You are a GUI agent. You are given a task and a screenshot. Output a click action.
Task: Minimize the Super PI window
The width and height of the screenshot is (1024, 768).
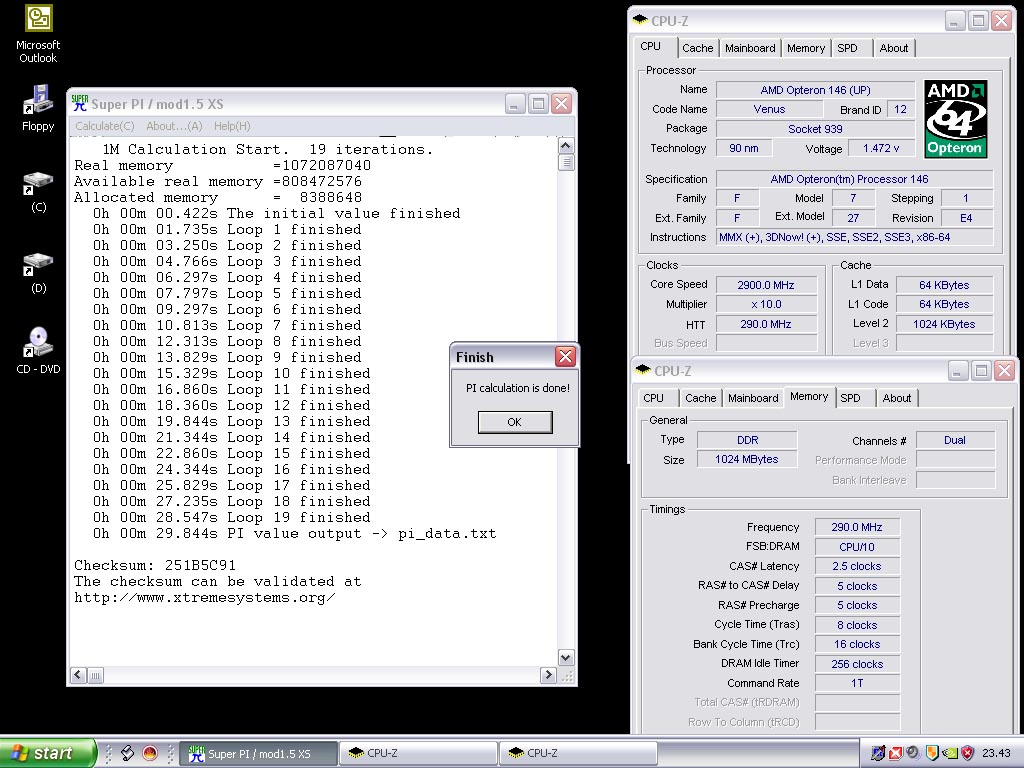[x=515, y=103]
